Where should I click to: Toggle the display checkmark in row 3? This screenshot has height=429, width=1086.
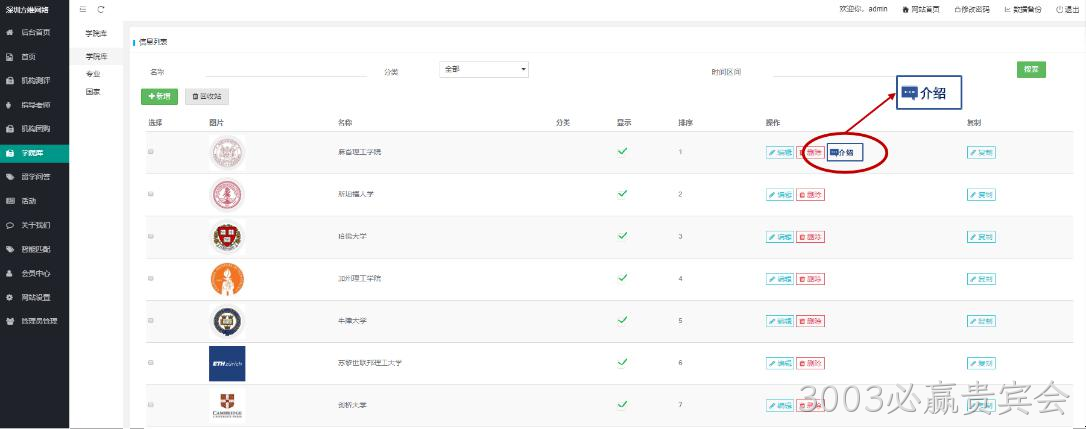622,236
